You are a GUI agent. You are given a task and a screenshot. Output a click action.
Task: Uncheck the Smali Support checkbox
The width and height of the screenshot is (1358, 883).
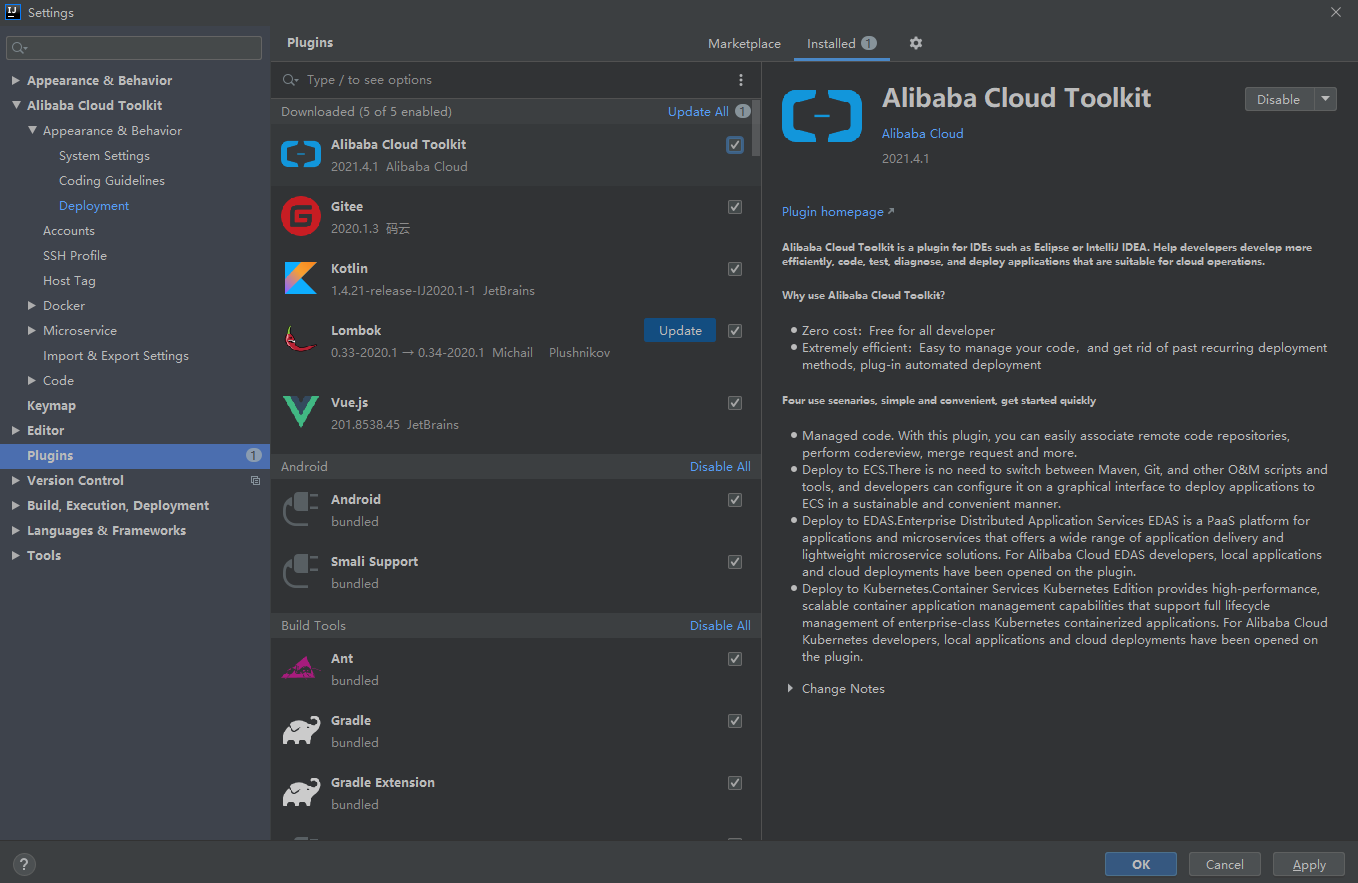coord(735,562)
